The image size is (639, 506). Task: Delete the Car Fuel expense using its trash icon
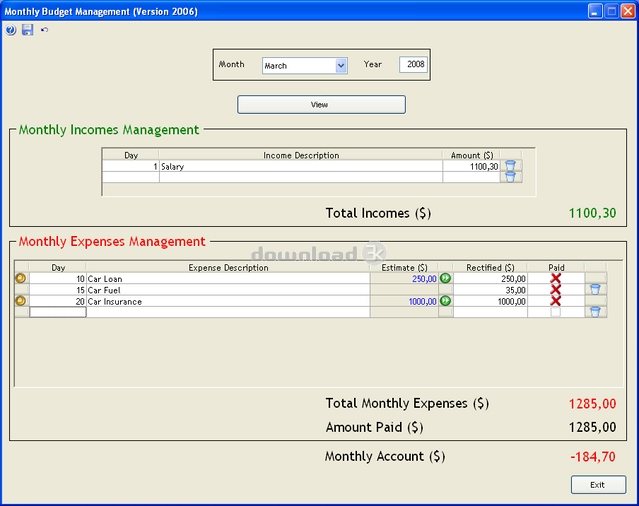(595, 290)
